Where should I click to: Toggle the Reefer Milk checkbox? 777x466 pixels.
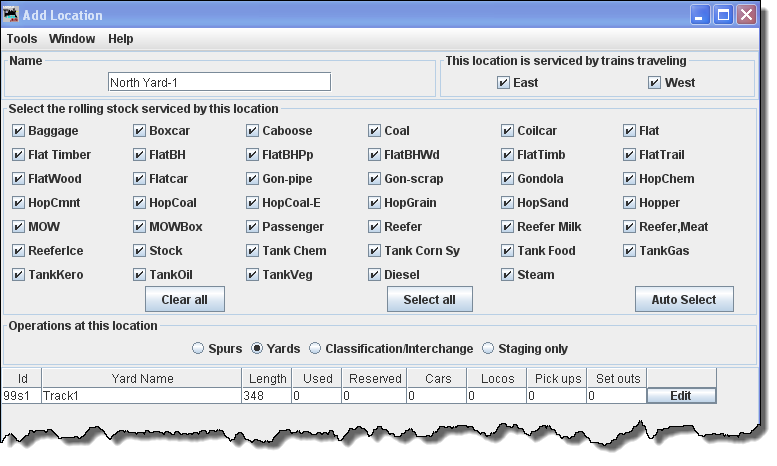pos(508,227)
